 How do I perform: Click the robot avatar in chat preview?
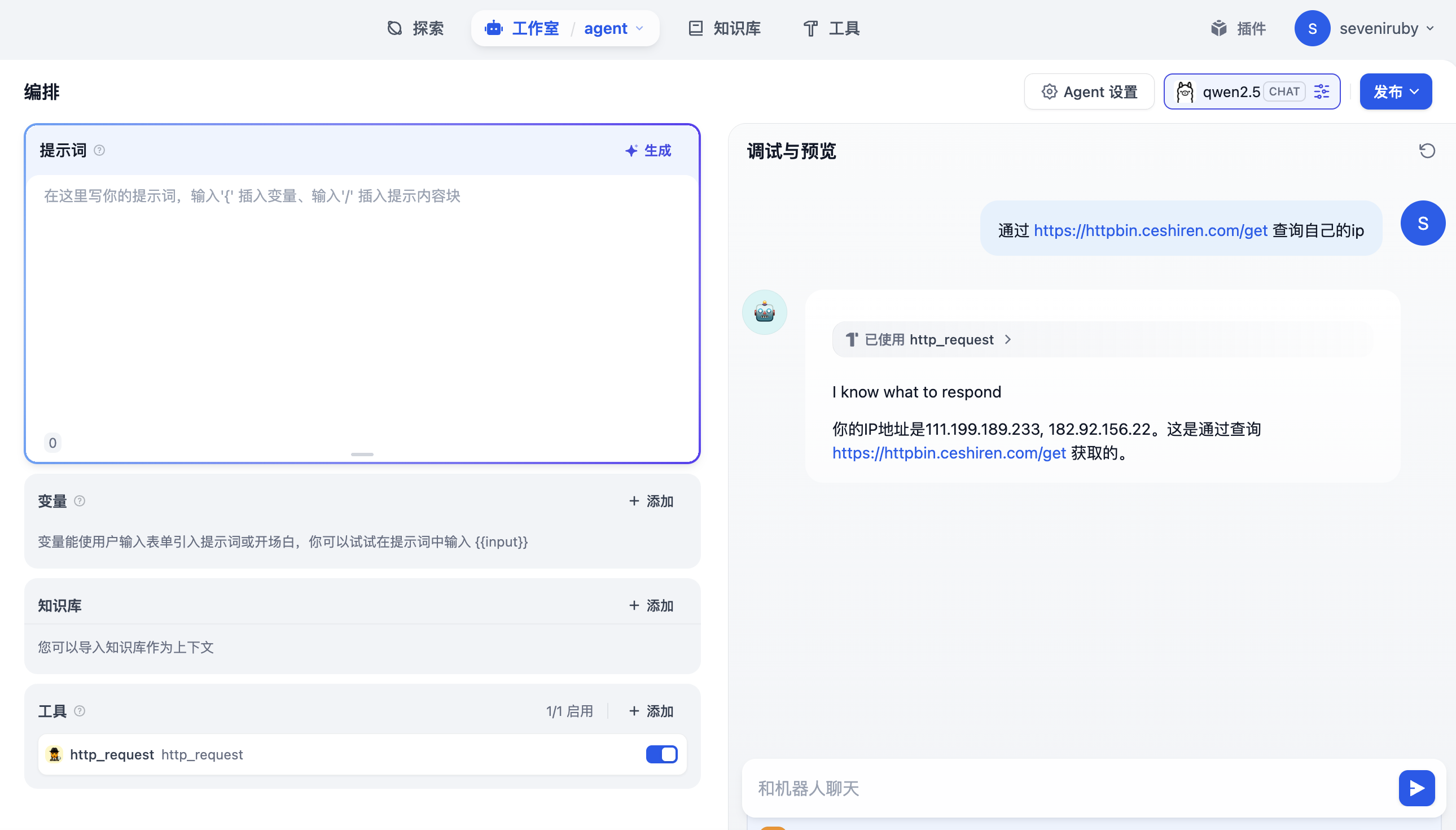tap(764, 312)
